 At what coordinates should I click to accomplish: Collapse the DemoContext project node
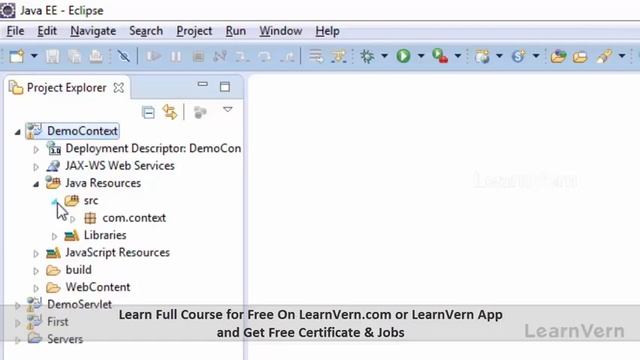tap(18, 131)
